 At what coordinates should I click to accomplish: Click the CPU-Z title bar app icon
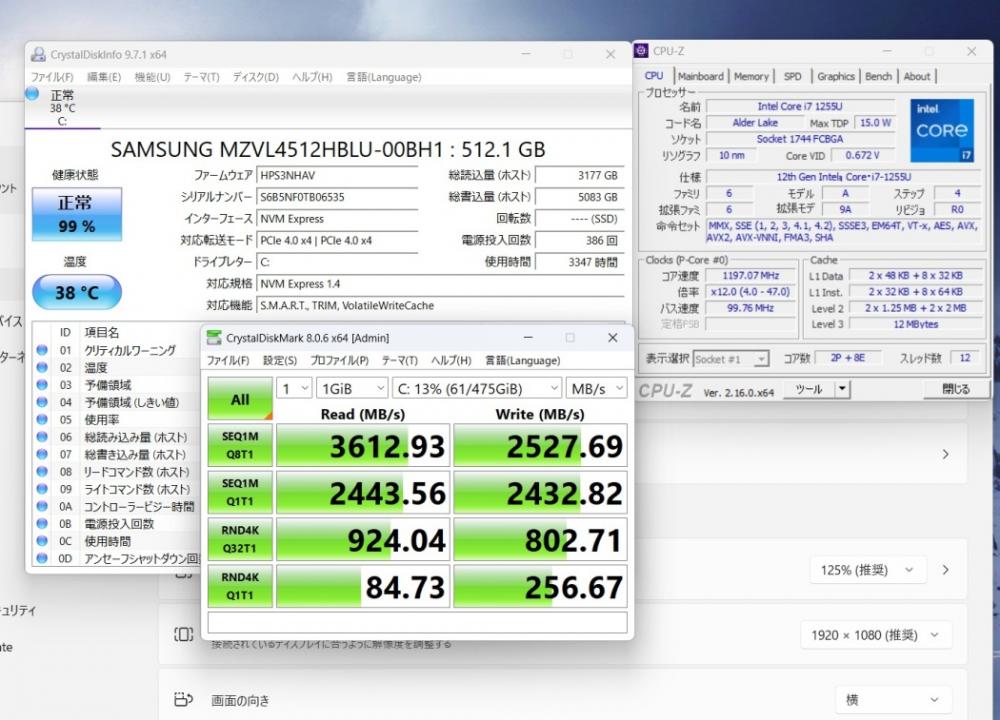tap(642, 51)
